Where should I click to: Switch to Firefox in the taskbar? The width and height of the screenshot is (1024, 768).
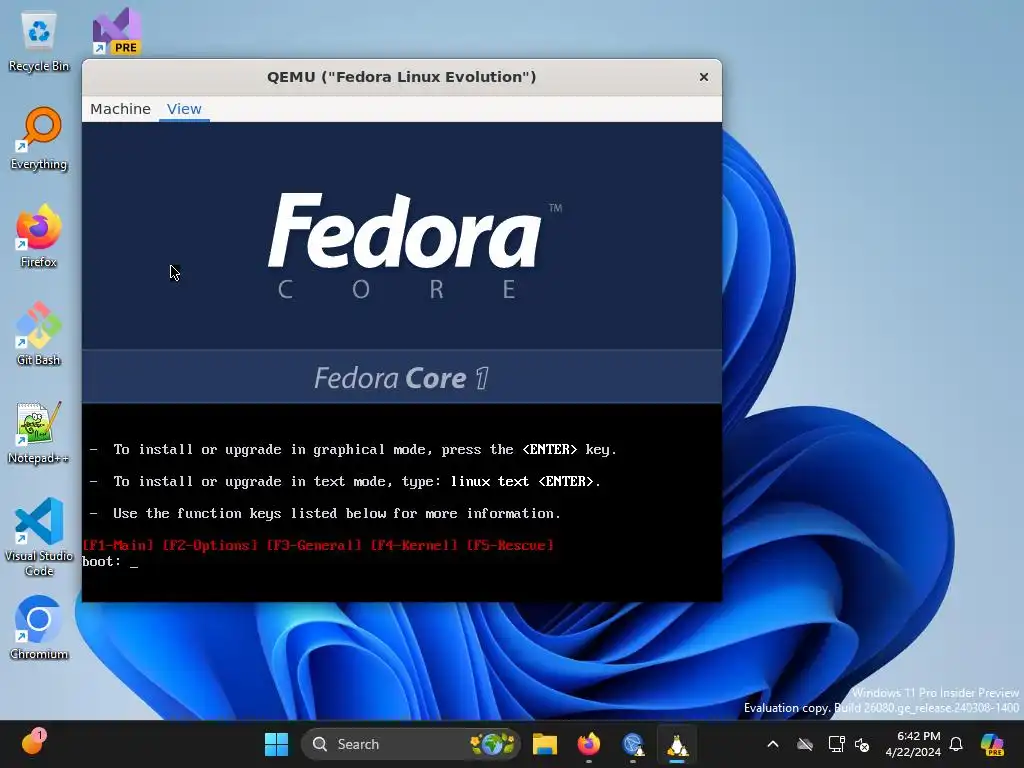pyautogui.click(x=588, y=744)
